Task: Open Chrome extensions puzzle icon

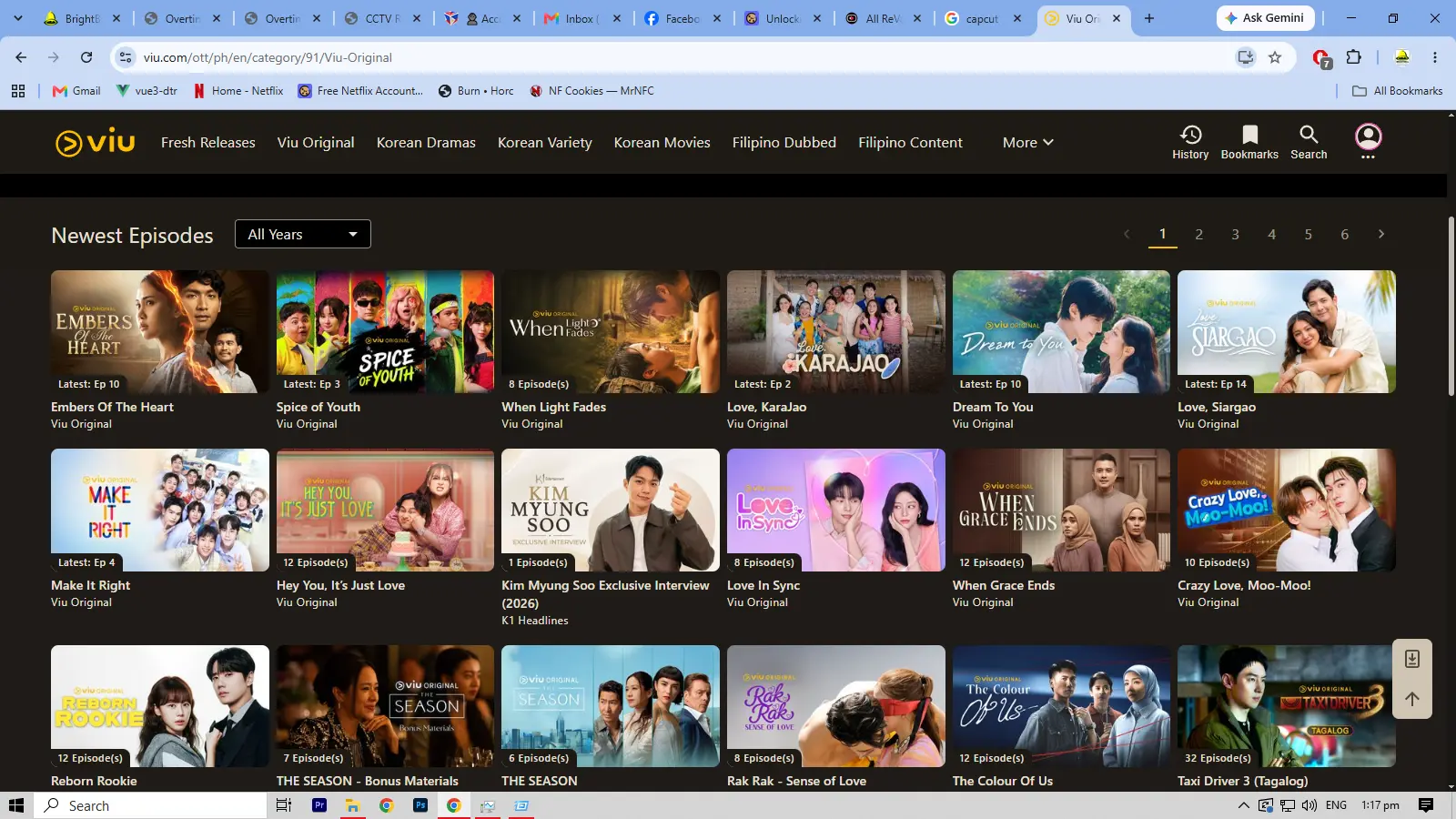Action: pos(1353,57)
